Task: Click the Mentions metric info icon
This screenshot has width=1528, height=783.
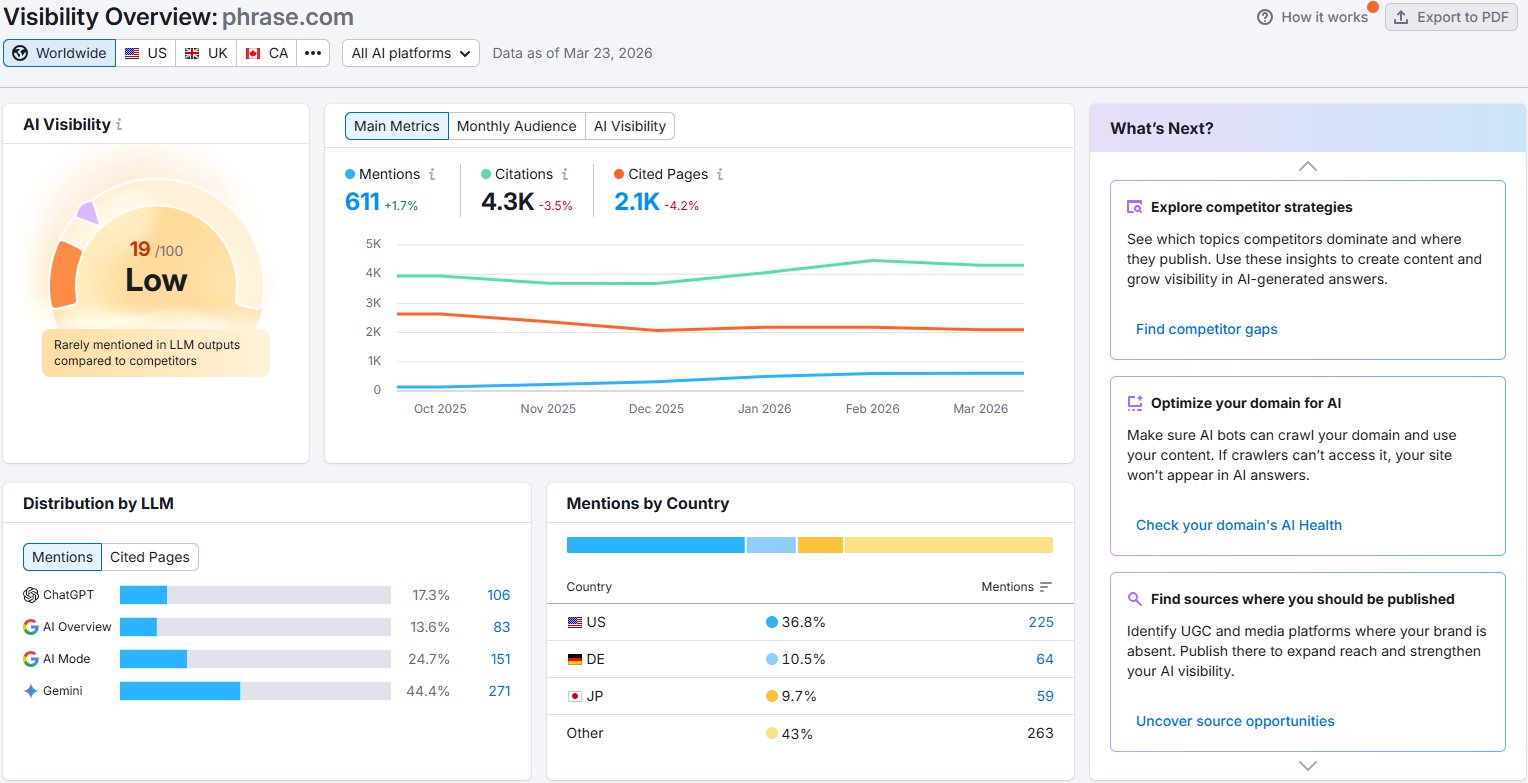Action: [432, 174]
